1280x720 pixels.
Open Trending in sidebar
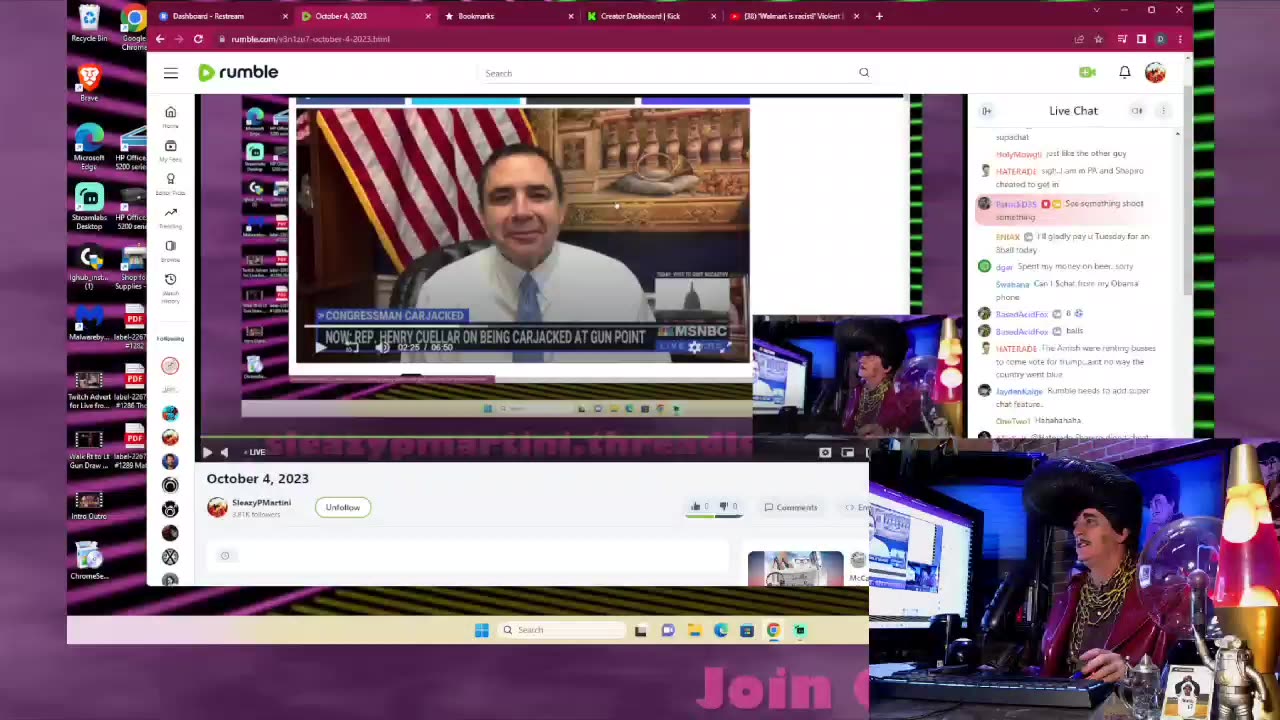[x=170, y=216]
